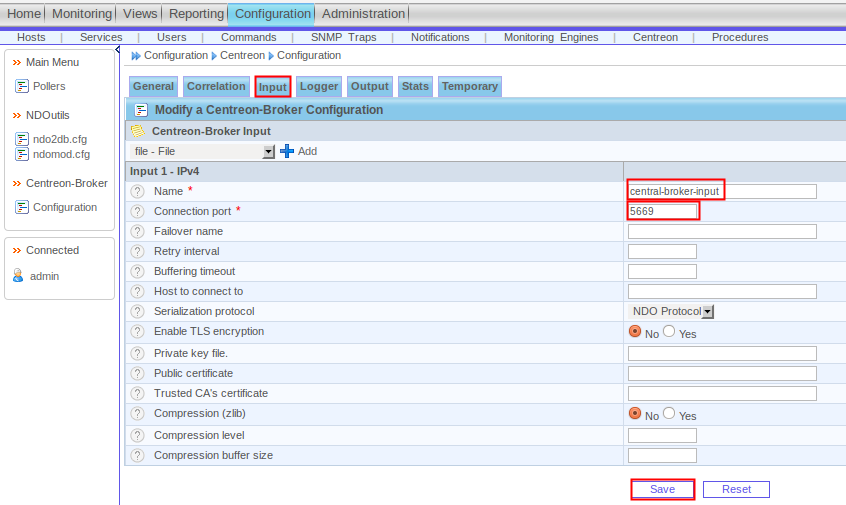Image resolution: width=846 pixels, height=505 pixels.
Task: Click the Compression level input field
Action: (662, 435)
